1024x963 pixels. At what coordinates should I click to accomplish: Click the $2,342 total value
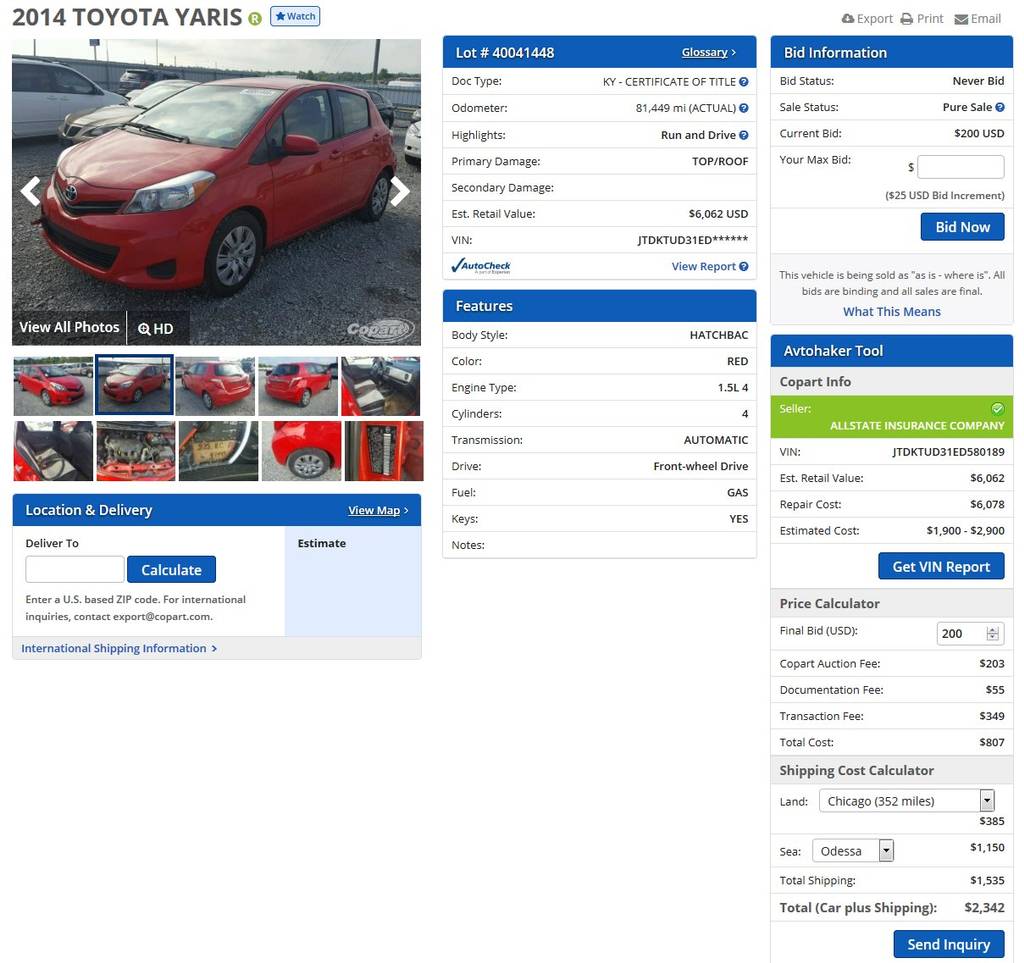(984, 908)
